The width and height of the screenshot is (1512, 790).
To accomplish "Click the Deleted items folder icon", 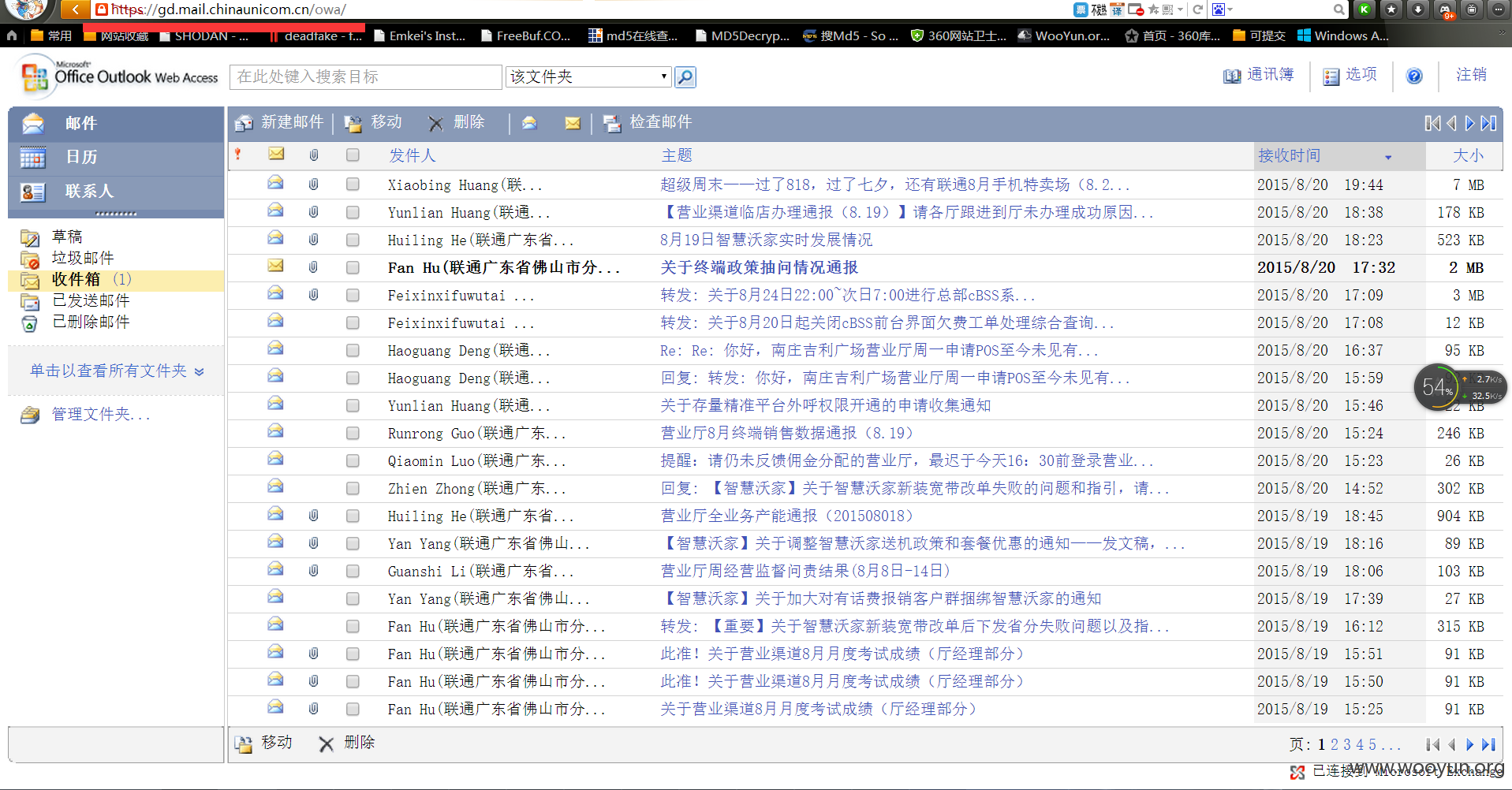I will click(30, 322).
